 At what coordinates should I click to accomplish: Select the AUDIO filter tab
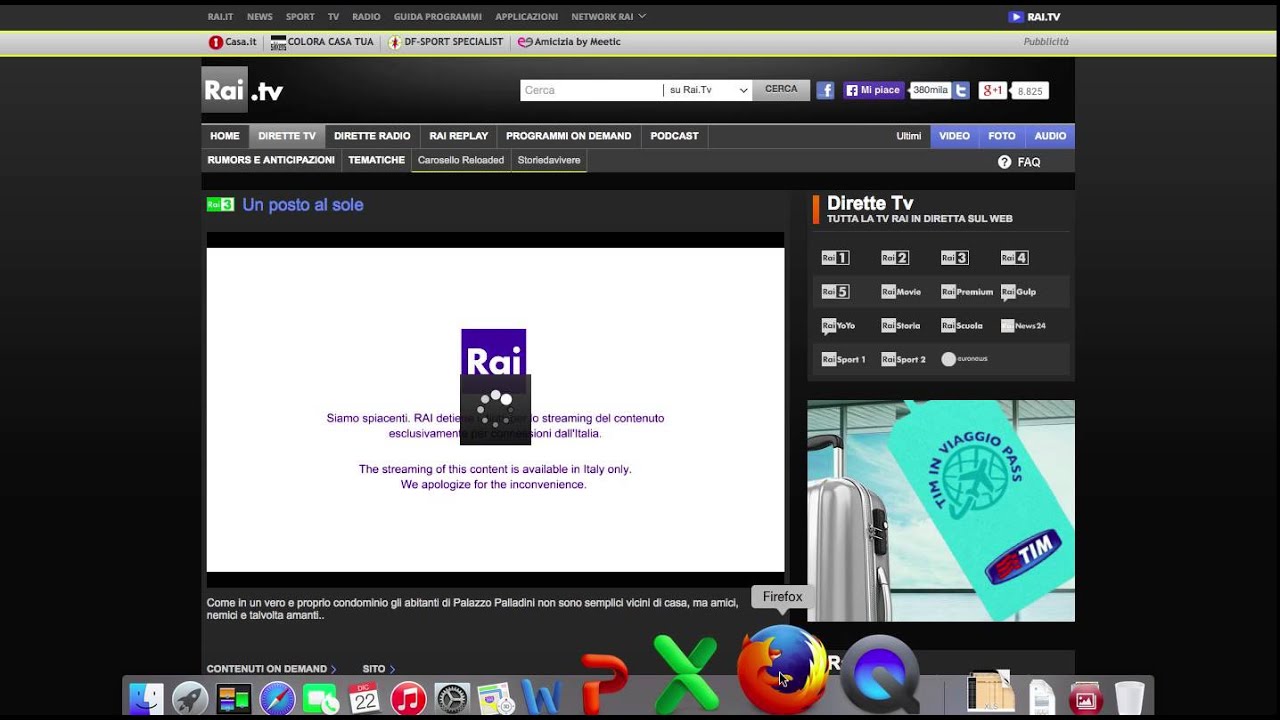click(x=1050, y=136)
